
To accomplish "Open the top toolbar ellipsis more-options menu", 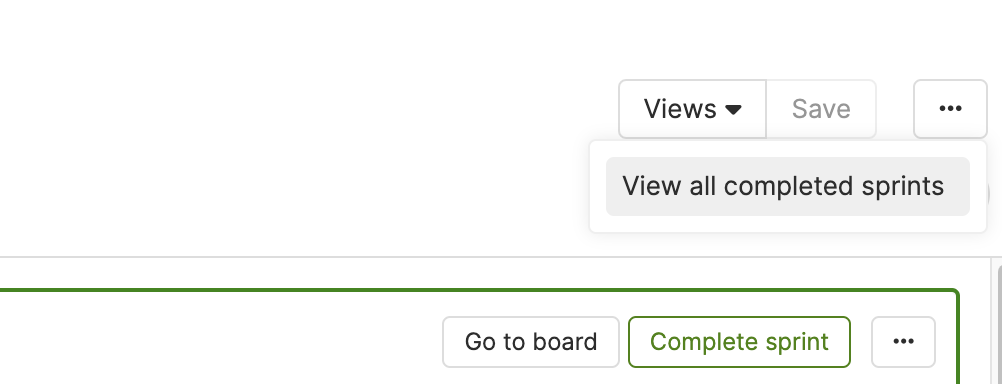I will click(950, 109).
